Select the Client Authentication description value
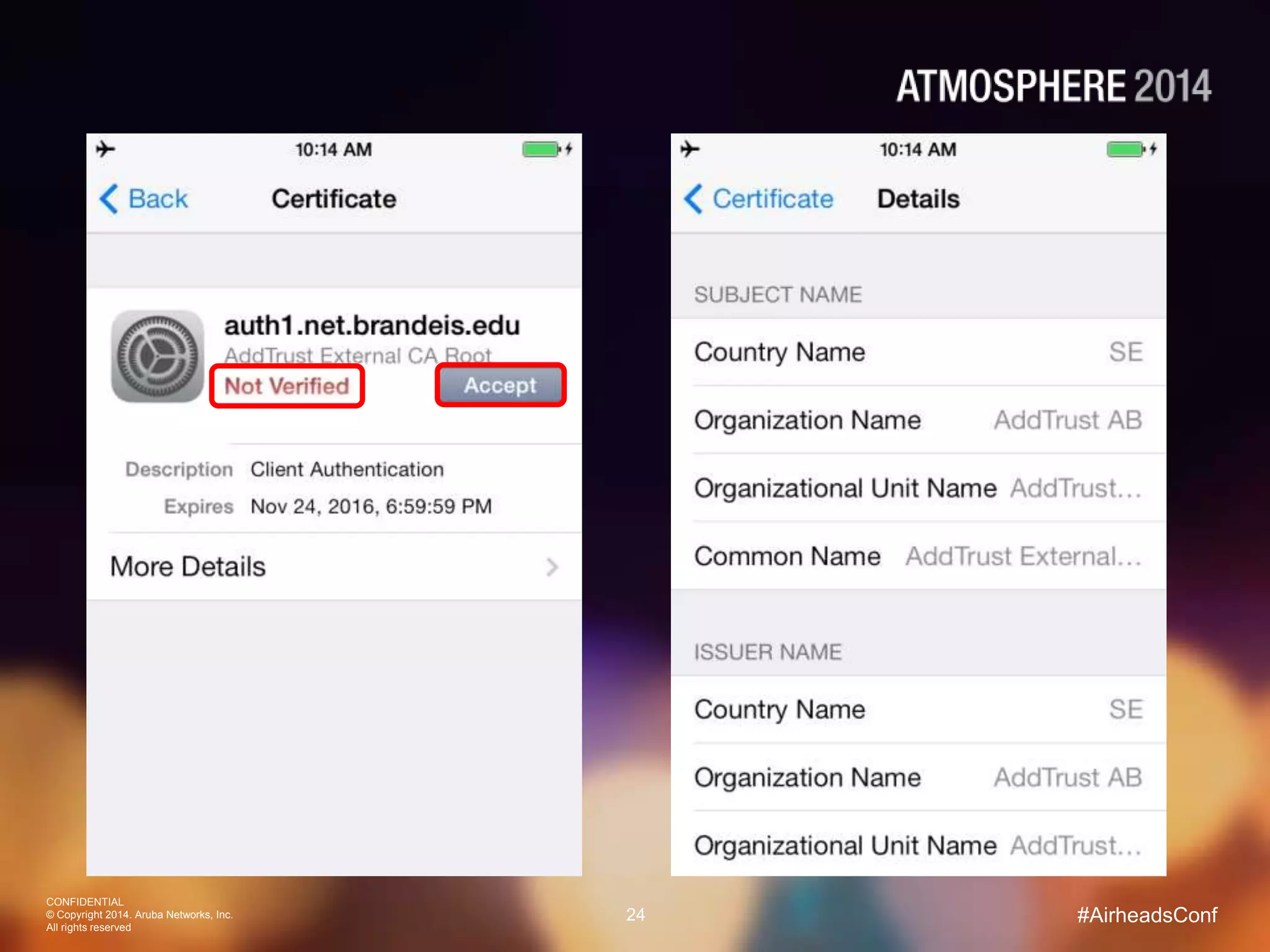Viewport: 1270px width, 952px height. pos(347,469)
